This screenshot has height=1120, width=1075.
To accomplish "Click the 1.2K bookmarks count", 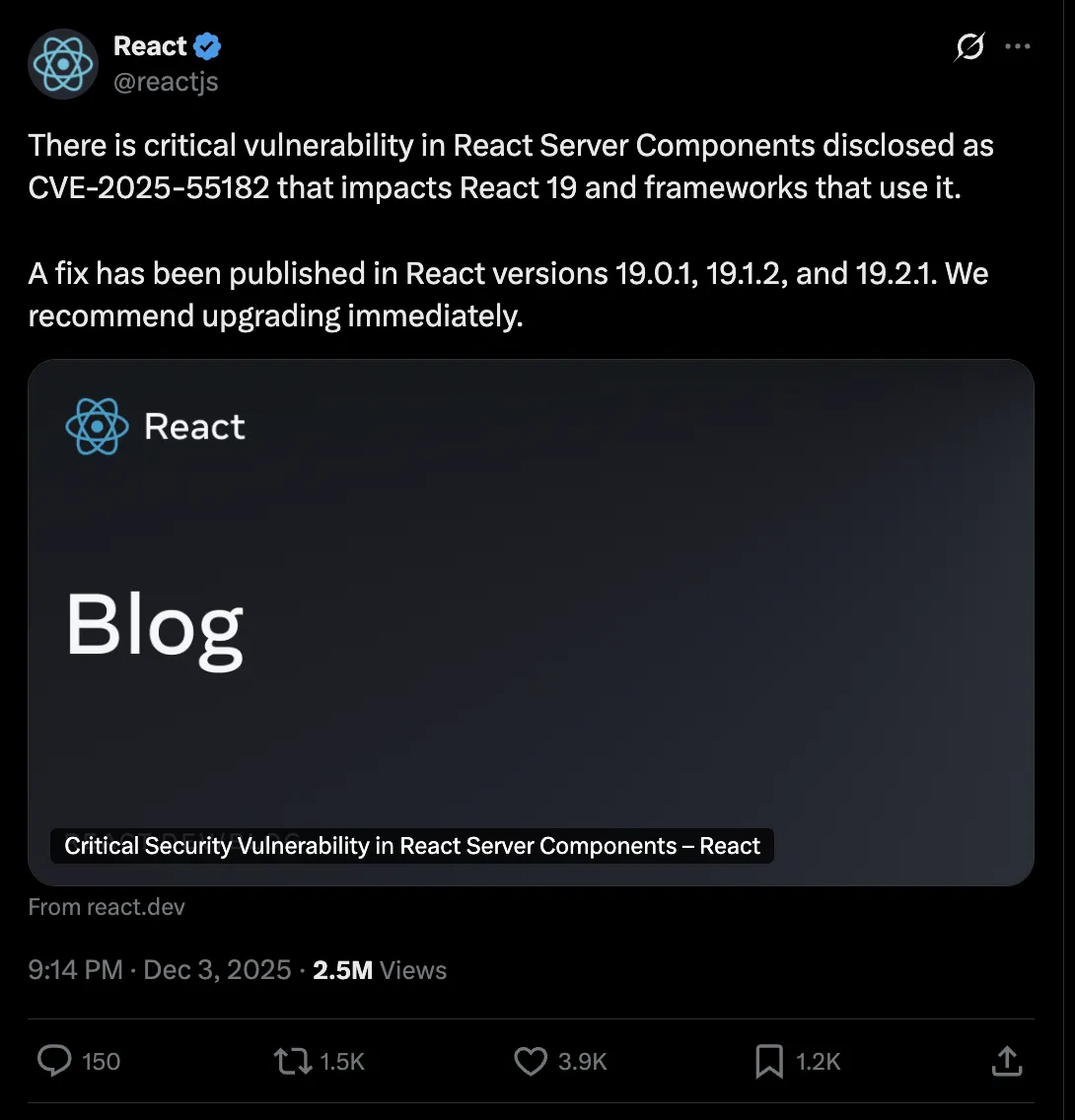I will point(818,1062).
